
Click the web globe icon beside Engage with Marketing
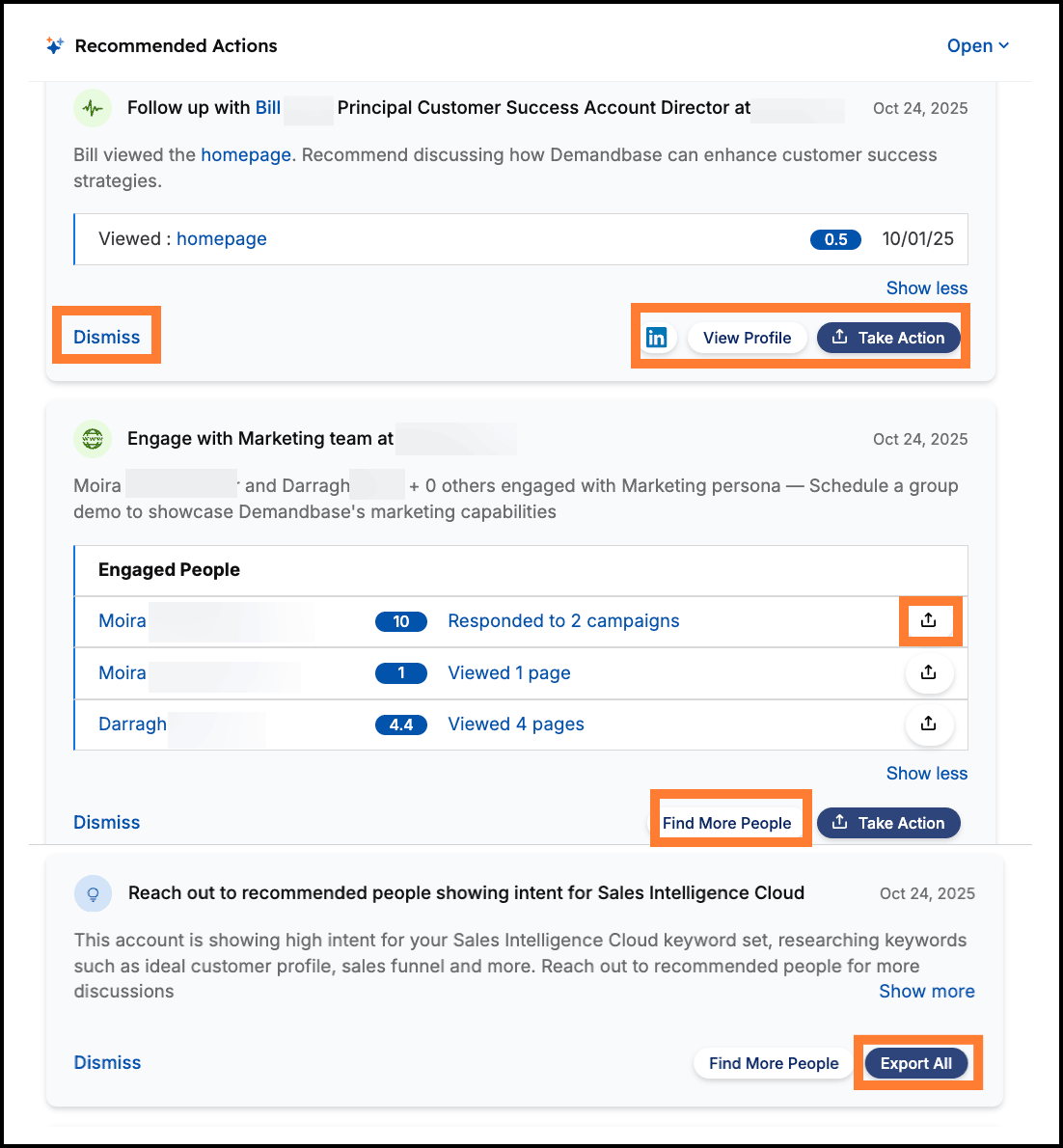(93, 439)
